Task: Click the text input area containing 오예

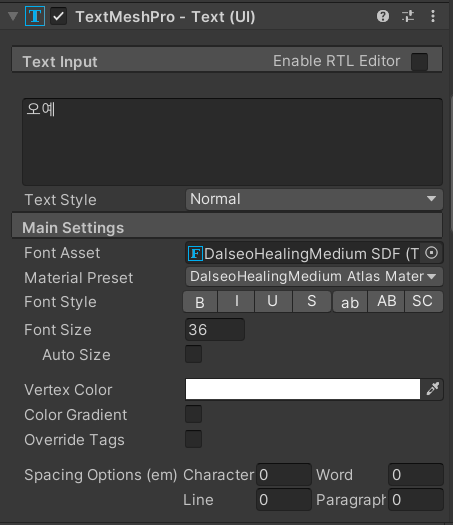Action: [x=232, y=142]
